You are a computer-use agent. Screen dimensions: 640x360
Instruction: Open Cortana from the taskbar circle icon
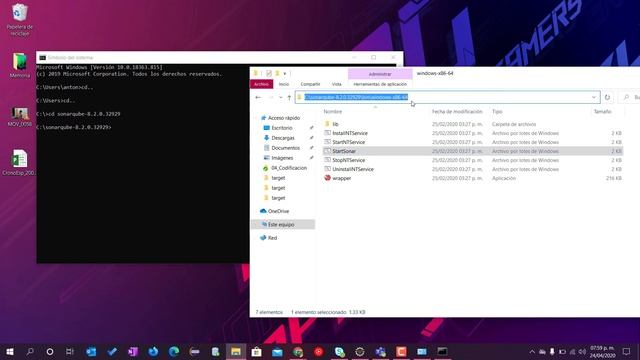pyautogui.click(x=50, y=351)
